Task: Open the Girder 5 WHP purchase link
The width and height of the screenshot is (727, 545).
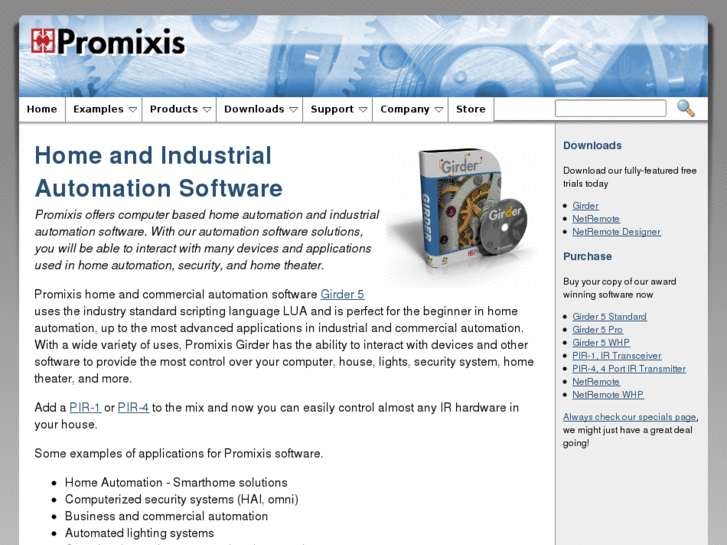Action: tap(601, 342)
